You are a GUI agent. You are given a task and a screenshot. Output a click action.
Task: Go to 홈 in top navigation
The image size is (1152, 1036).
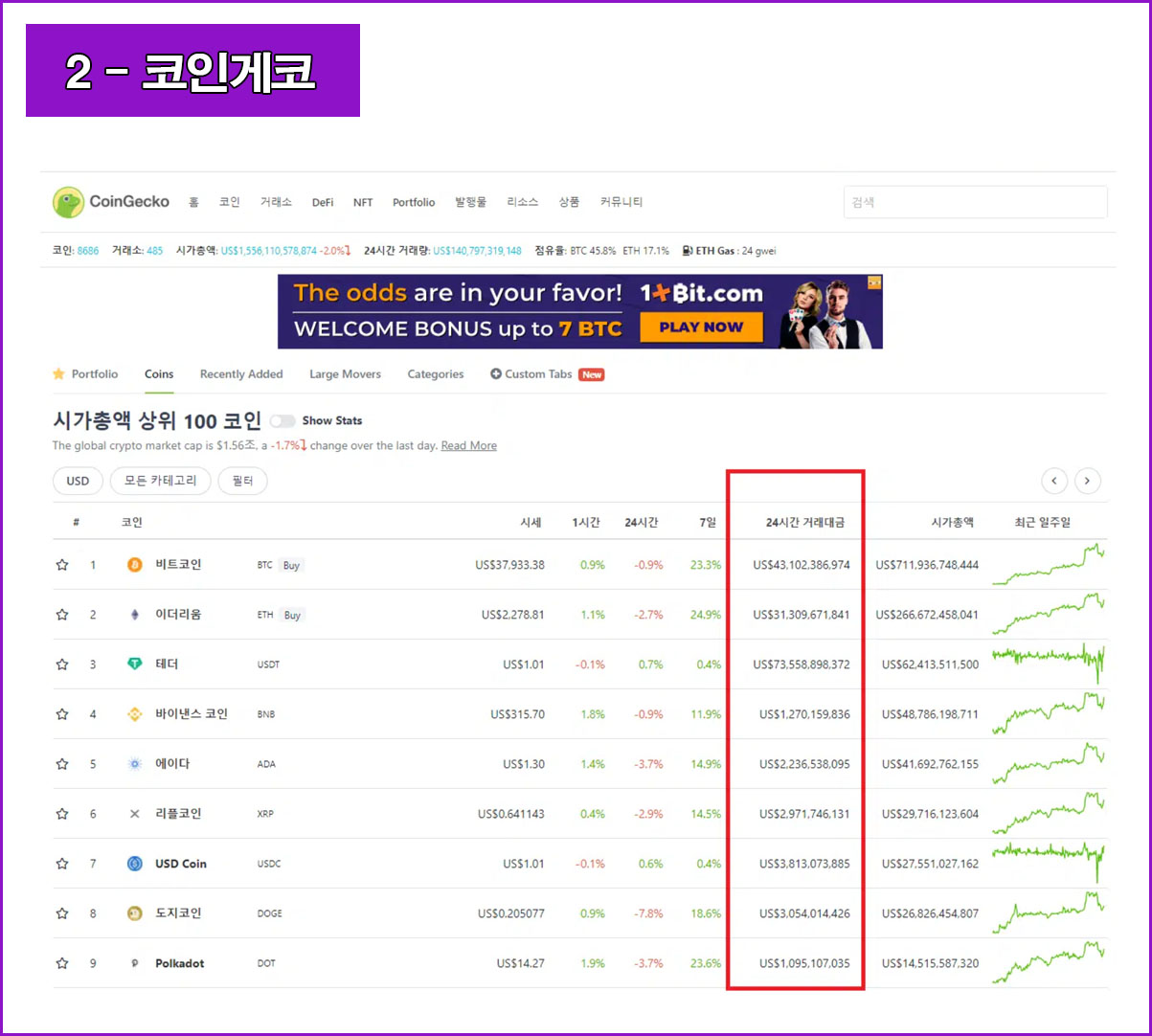(x=194, y=202)
